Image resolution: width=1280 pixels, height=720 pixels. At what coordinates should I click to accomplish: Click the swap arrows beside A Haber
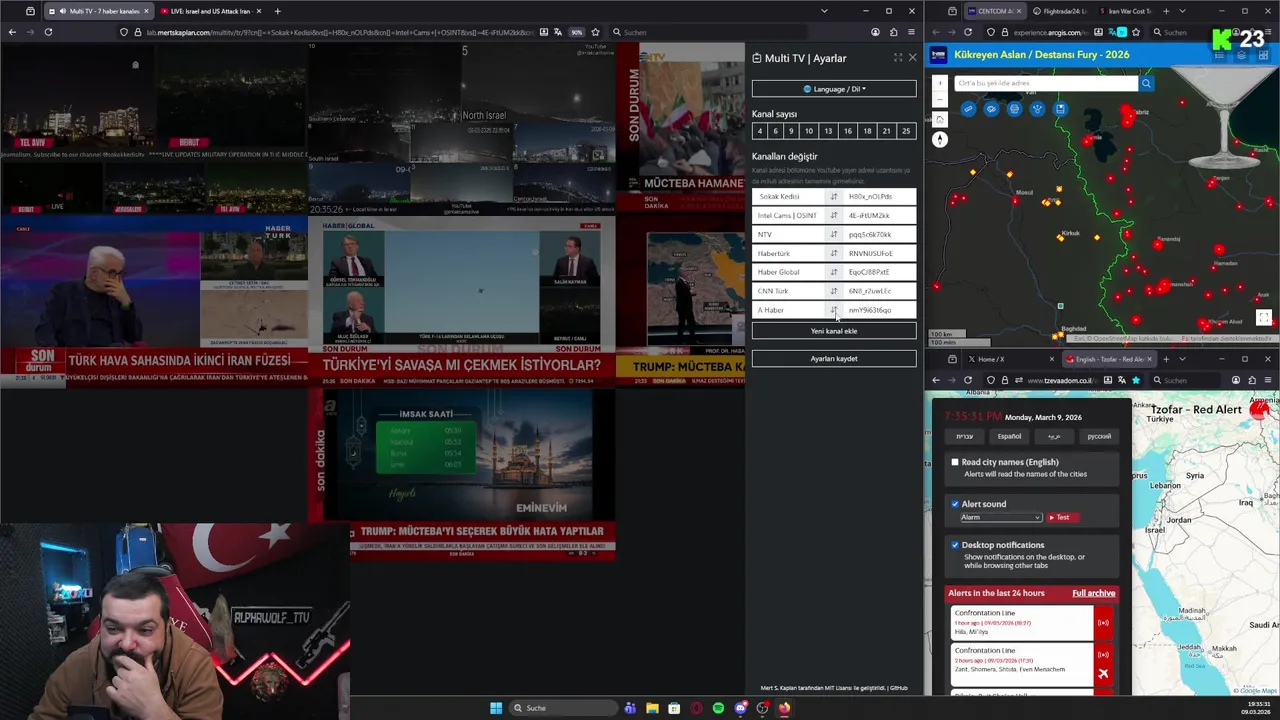[x=834, y=310]
